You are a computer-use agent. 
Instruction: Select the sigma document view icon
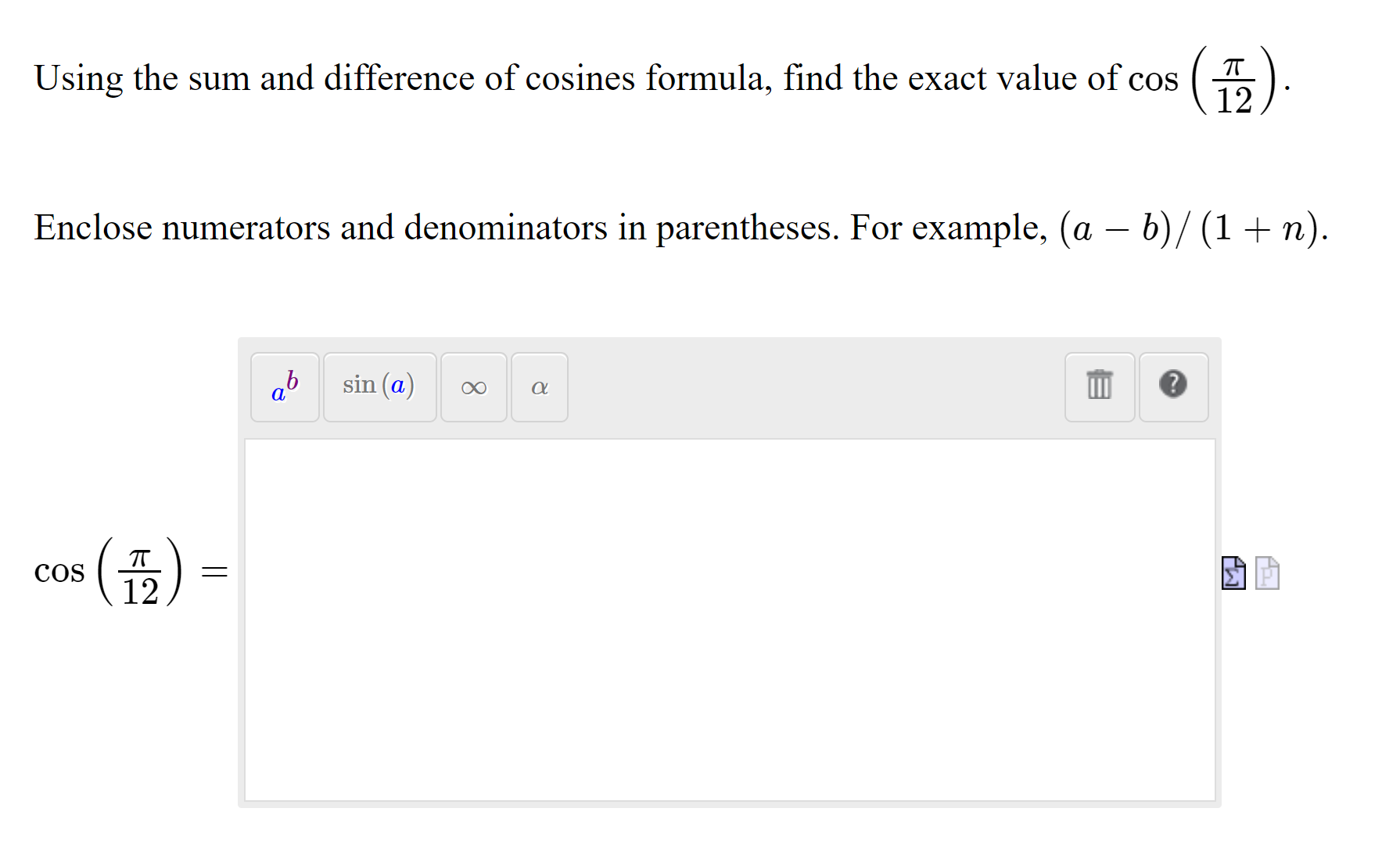(x=1232, y=573)
